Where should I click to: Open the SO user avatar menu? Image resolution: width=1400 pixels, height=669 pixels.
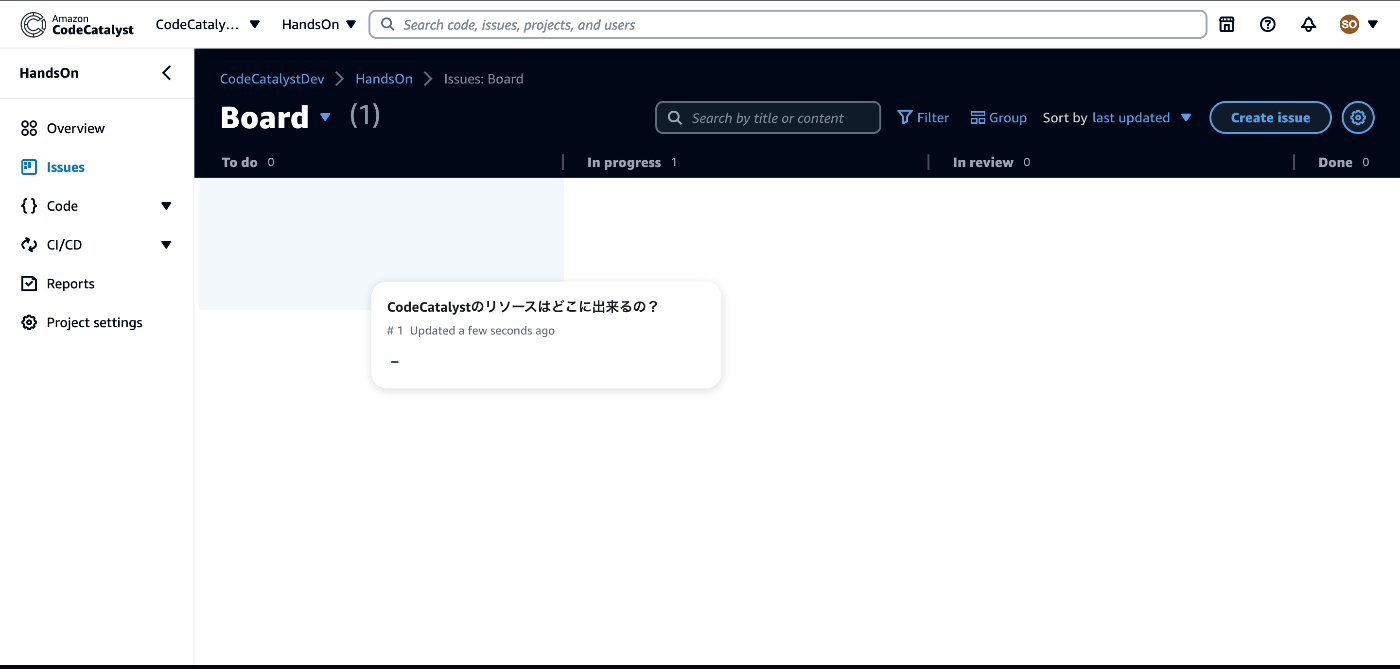1349,24
